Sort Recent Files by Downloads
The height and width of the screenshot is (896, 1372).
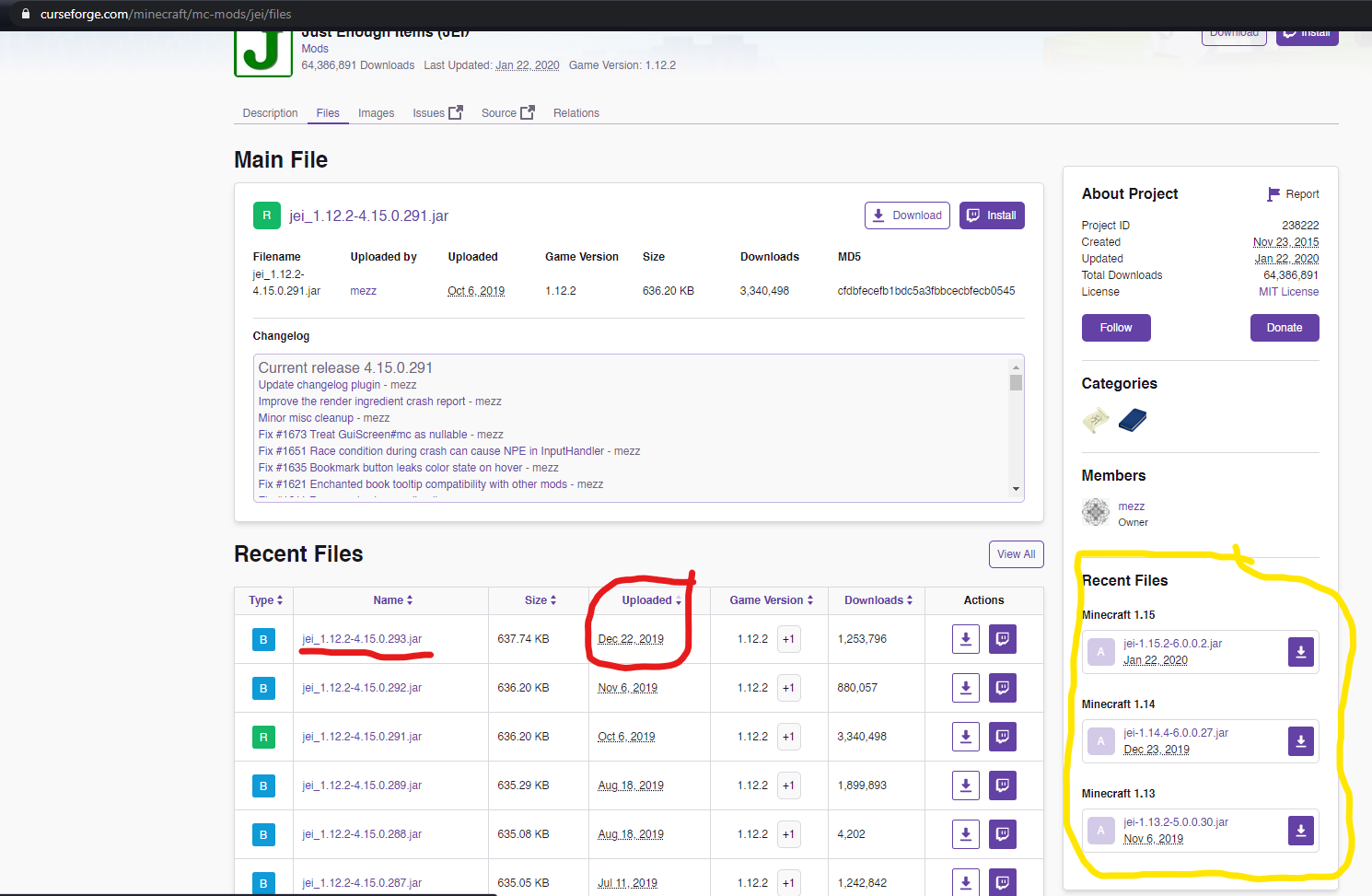click(x=878, y=600)
